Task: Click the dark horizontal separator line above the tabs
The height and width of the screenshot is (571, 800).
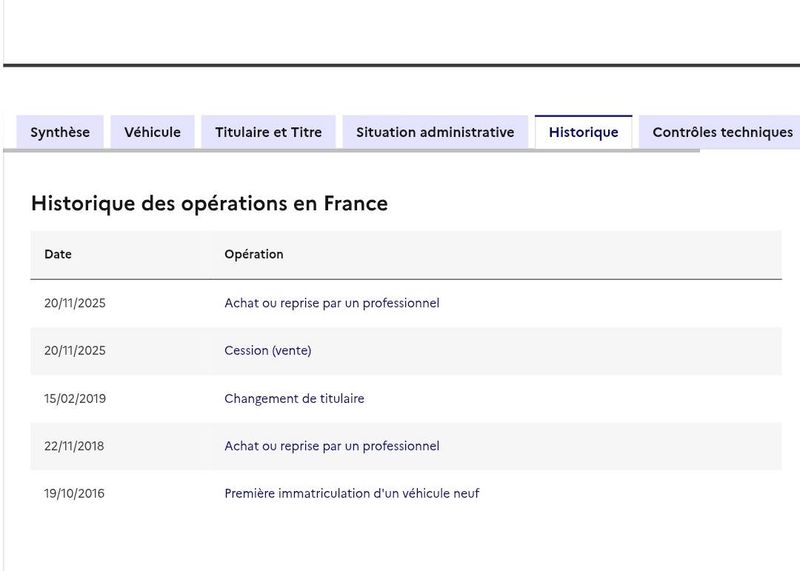Action: (x=400, y=65)
